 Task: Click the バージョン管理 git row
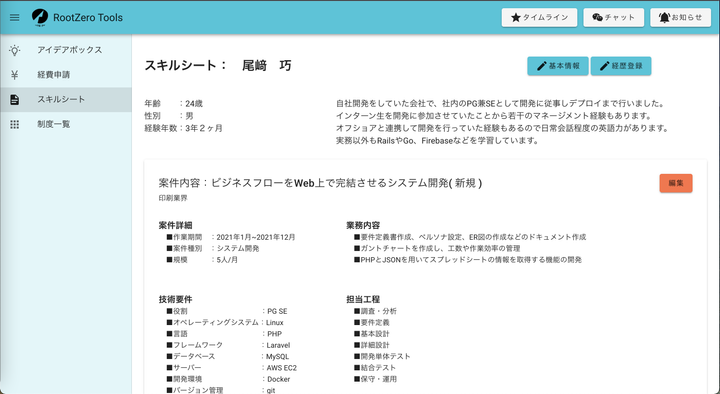tap(221, 390)
